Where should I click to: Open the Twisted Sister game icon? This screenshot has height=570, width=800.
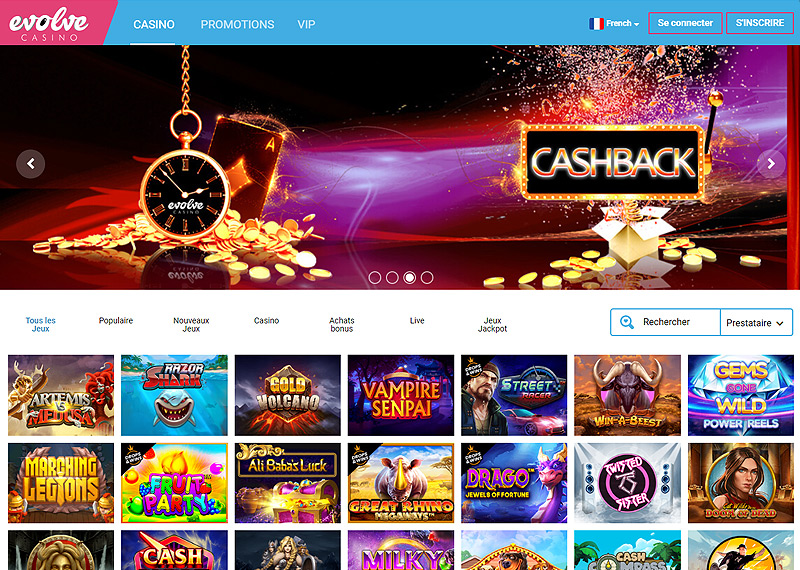628,483
